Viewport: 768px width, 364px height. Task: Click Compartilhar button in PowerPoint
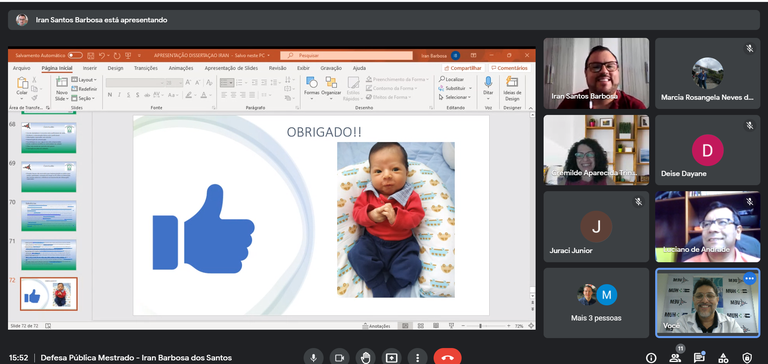click(463, 68)
